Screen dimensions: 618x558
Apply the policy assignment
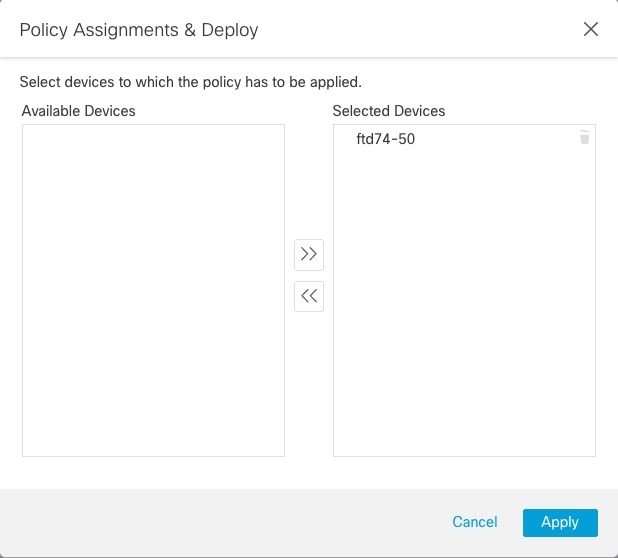[560, 523]
